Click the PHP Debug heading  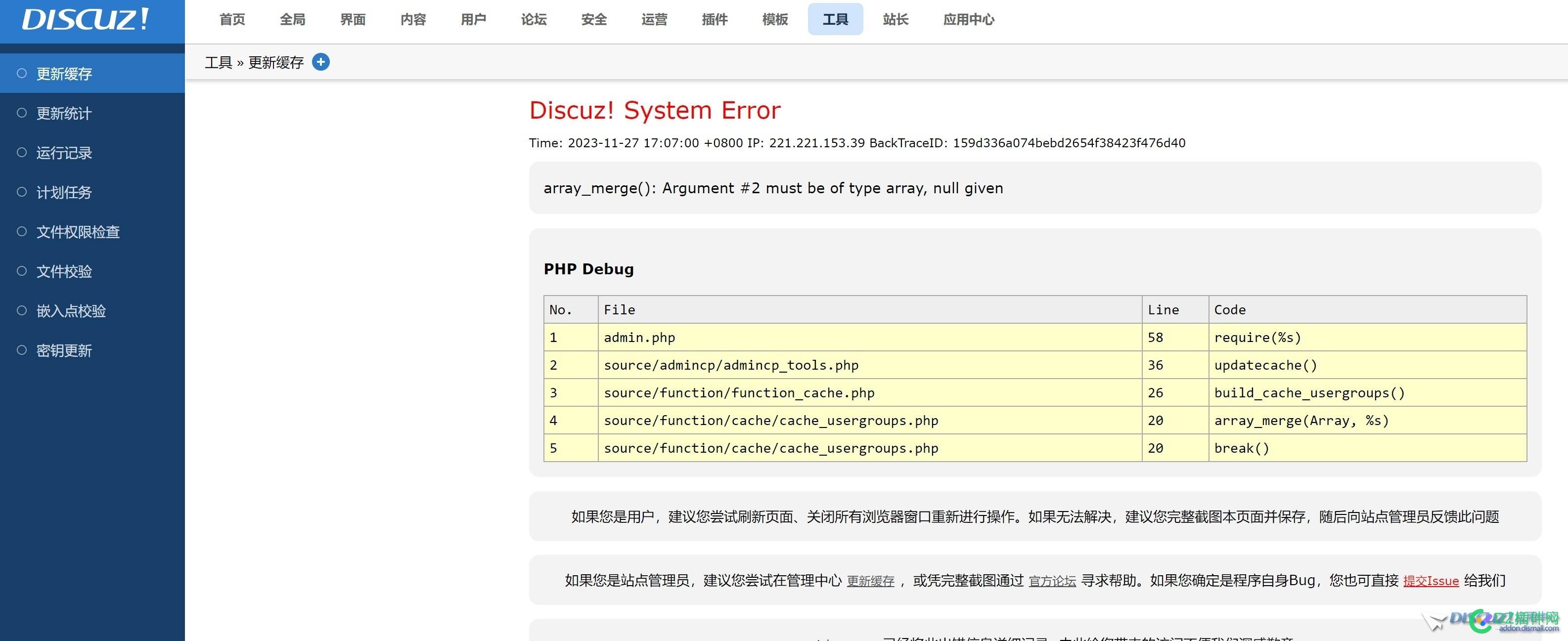click(x=588, y=269)
